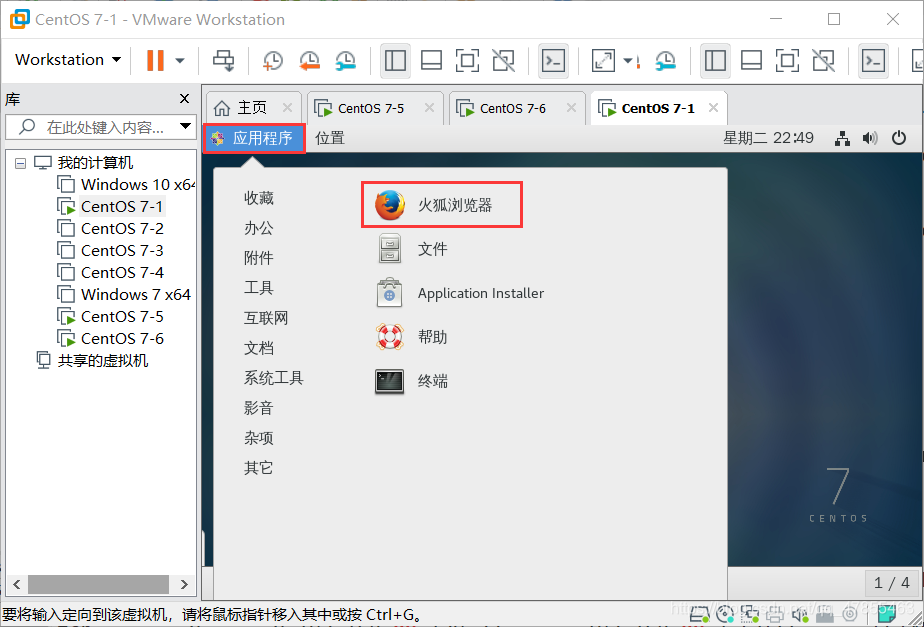
Task: Launch the 终端 terminal
Action: (412, 381)
